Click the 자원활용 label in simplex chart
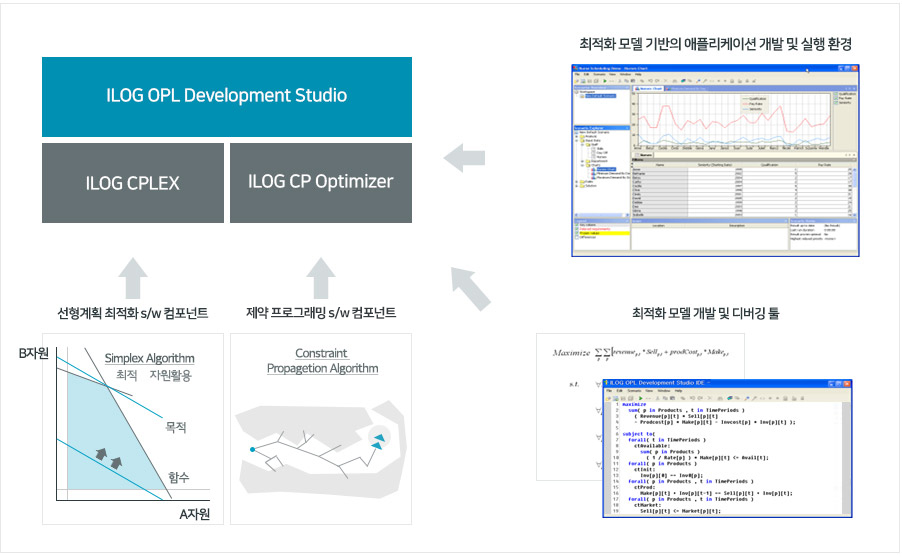 (171, 376)
